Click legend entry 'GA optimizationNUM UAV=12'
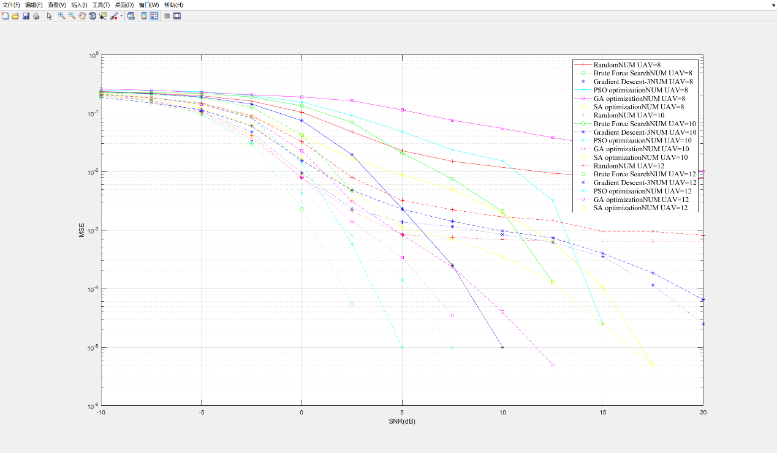Image resolution: width=777 pixels, height=453 pixels. (641, 200)
